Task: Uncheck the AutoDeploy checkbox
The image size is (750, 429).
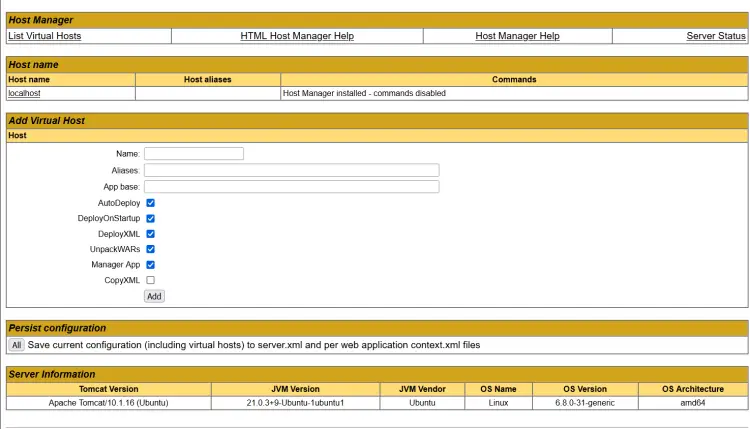Action: [150, 203]
